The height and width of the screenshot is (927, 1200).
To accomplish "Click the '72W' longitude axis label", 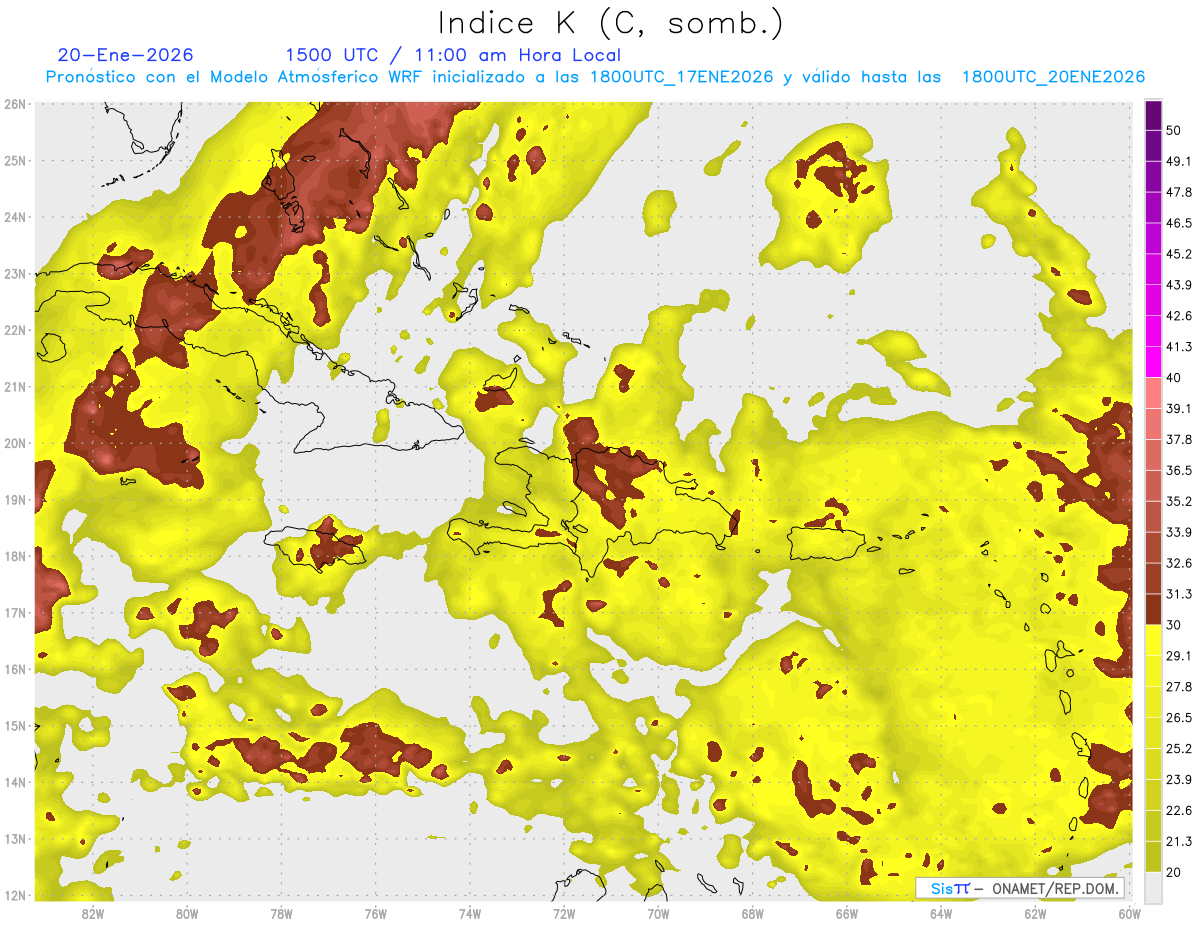I will coord(563,913).
